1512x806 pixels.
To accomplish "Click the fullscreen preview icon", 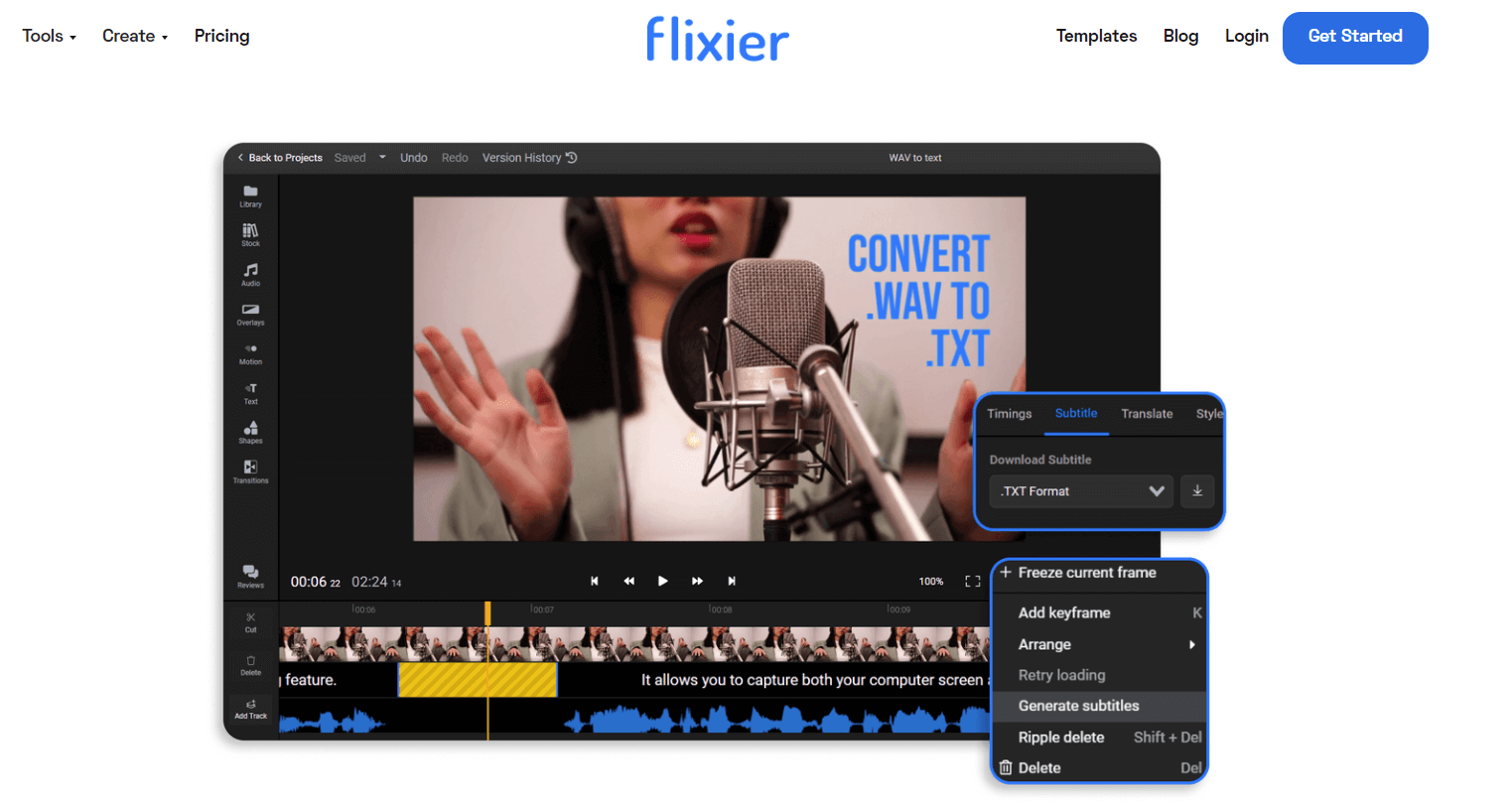I will pos(973,582).
